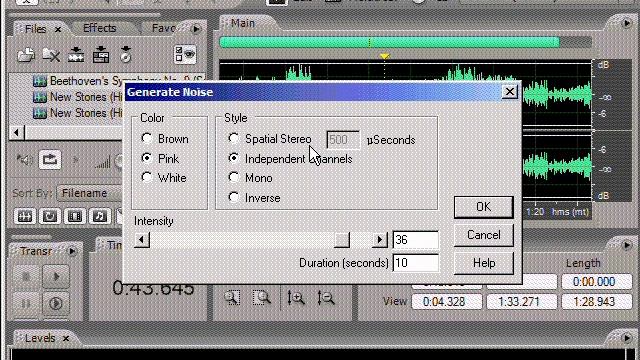Click the Close File icon in Files panel

pyautogui.click(x=51, y=55)
